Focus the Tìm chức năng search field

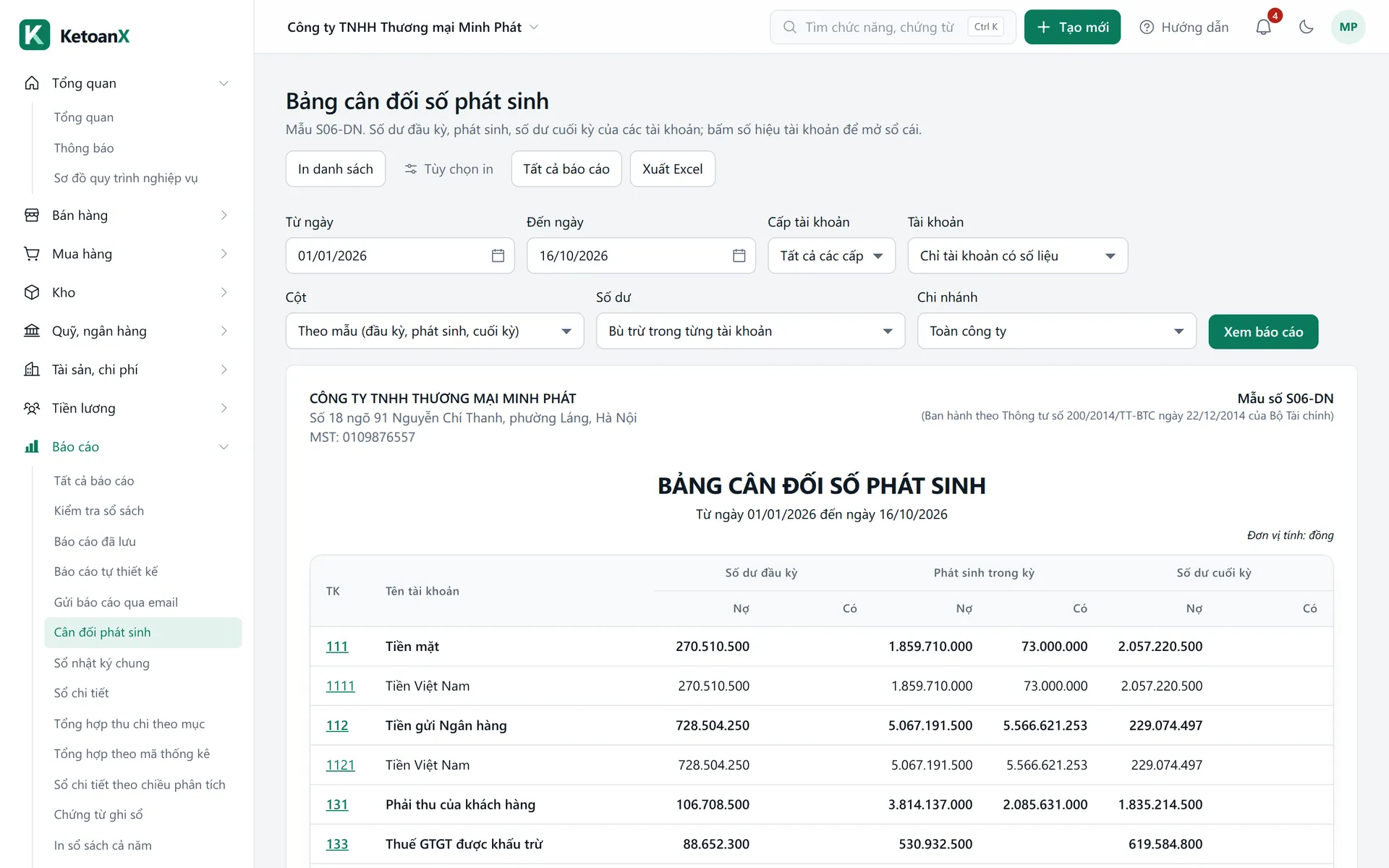click(893, 27)
